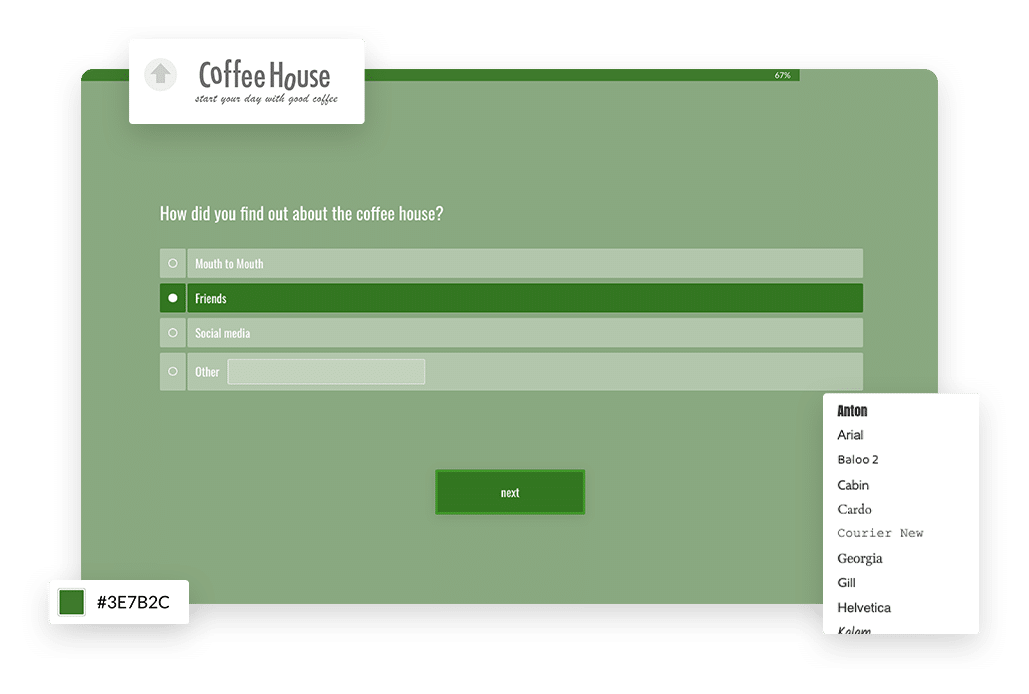1029x694 pixels.
Task: Click the next button
Action: tap(510, 492)
